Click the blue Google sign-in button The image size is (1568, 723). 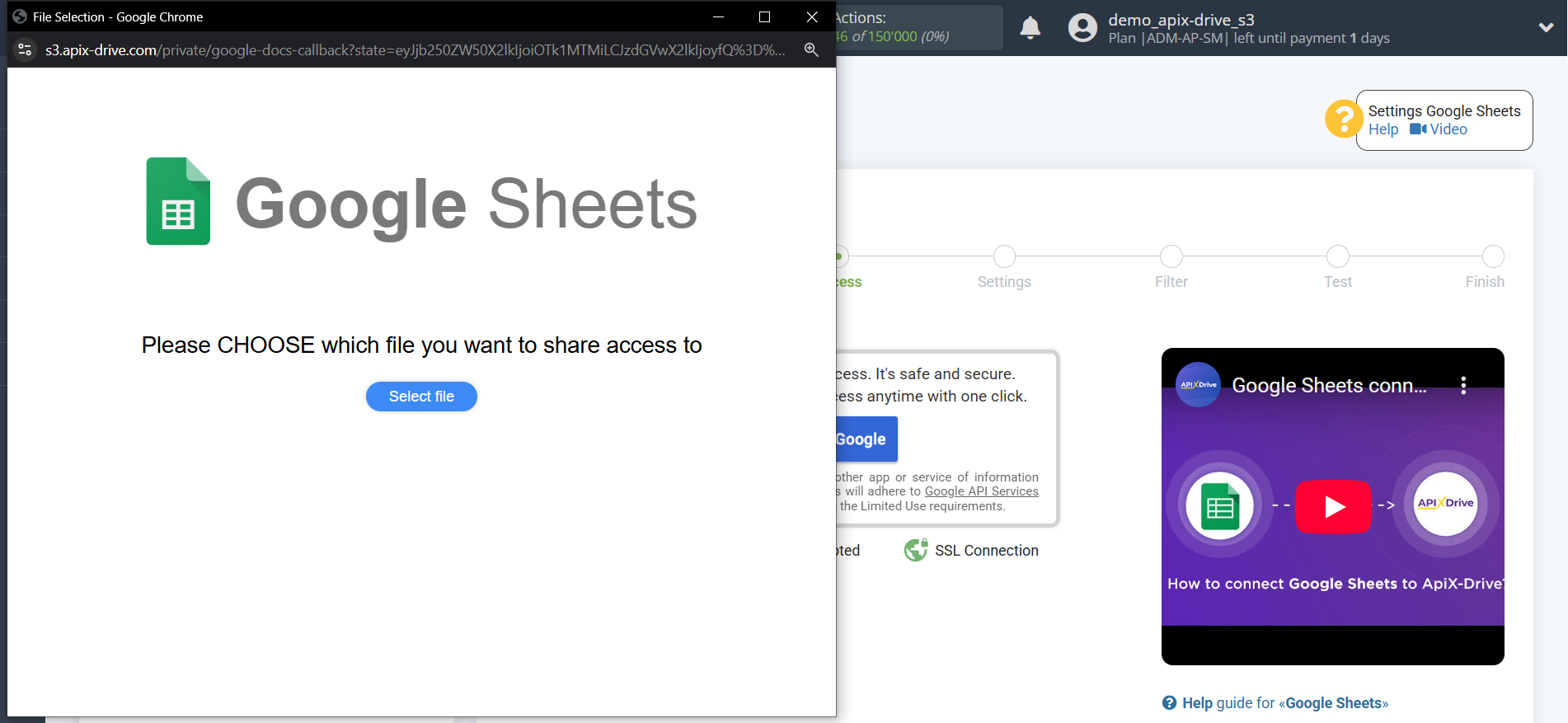tap(866, 439)
